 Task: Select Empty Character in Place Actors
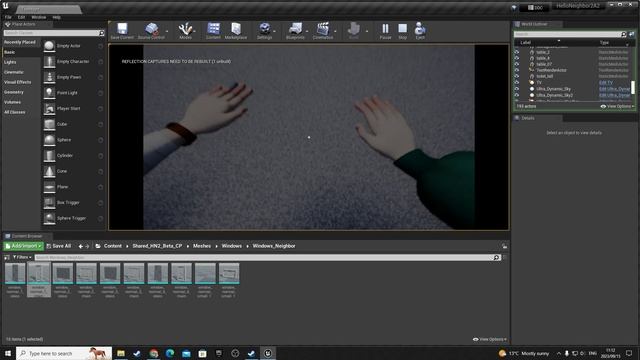click(73, 62)
